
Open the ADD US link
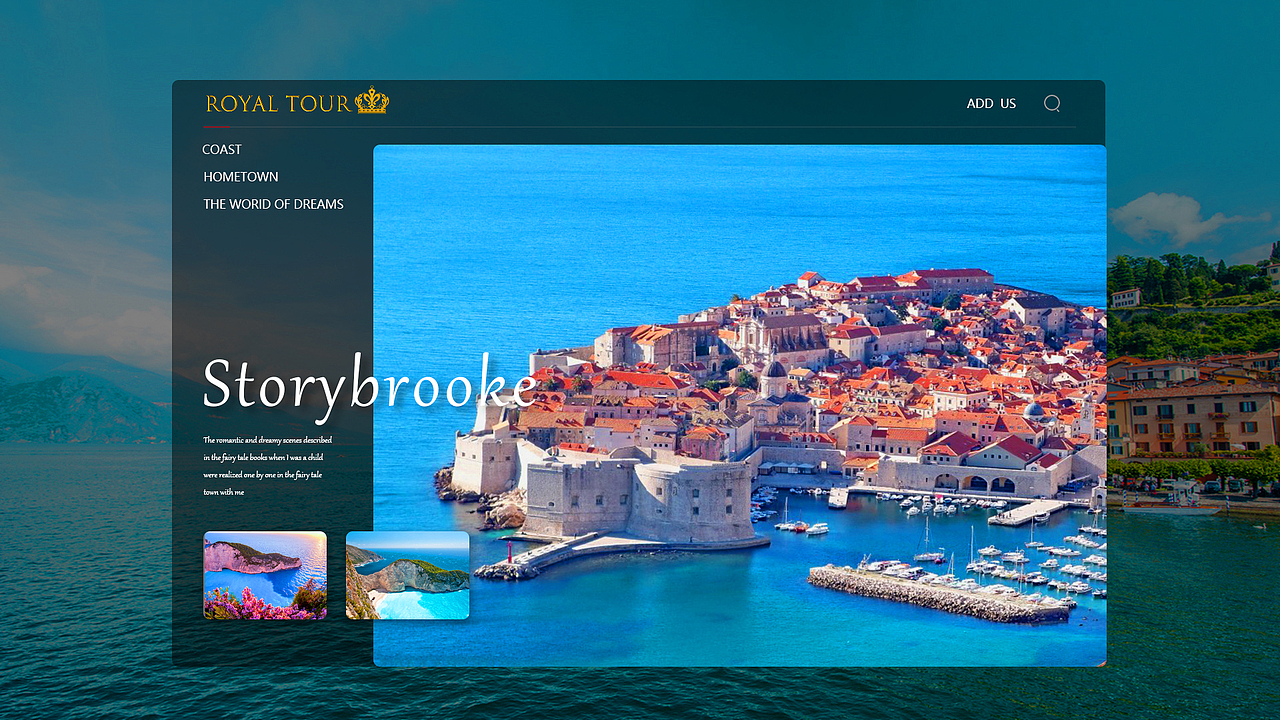(991, 104)
